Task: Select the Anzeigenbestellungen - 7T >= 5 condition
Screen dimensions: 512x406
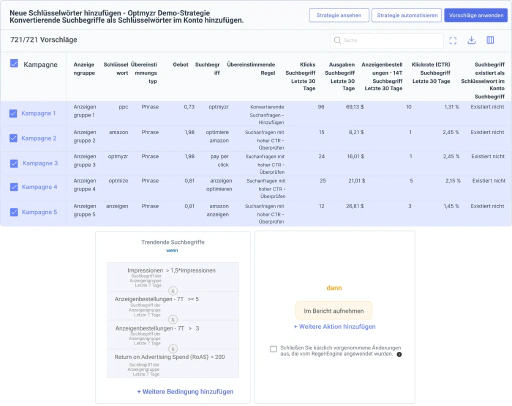Action: click(173, 306)
